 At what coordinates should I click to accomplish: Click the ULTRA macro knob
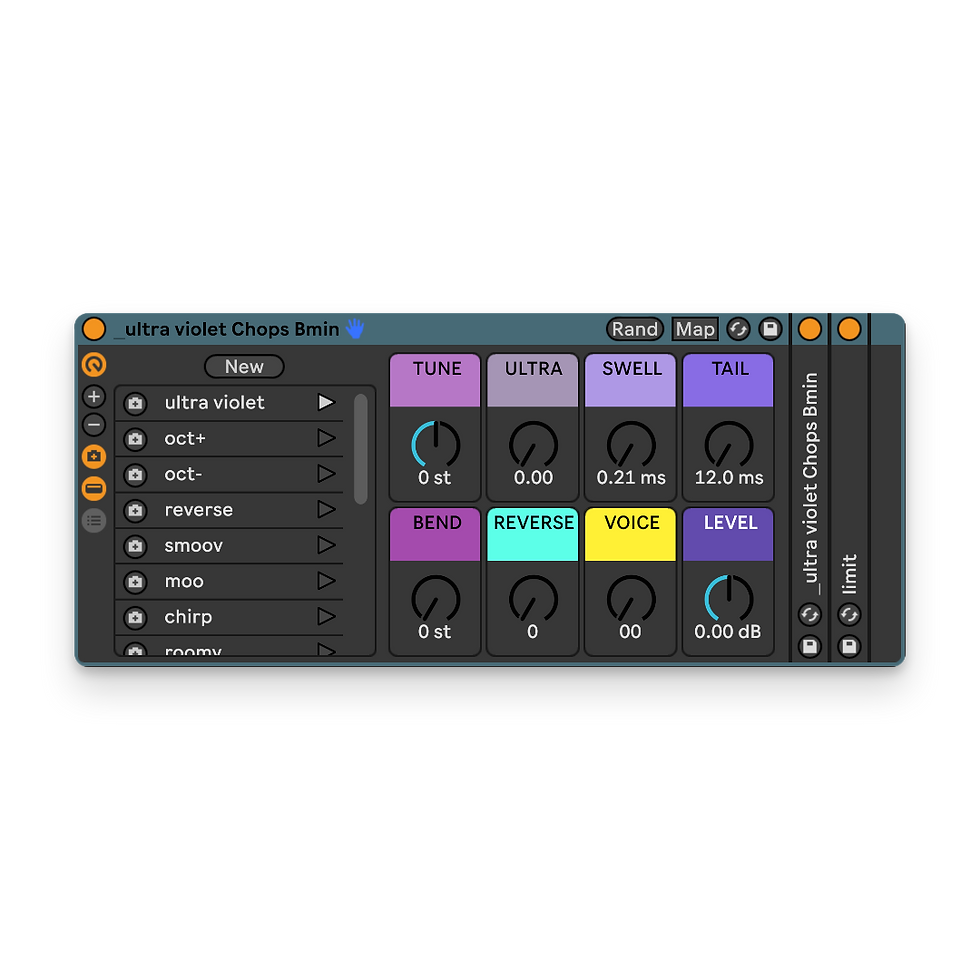click(533, 444)
